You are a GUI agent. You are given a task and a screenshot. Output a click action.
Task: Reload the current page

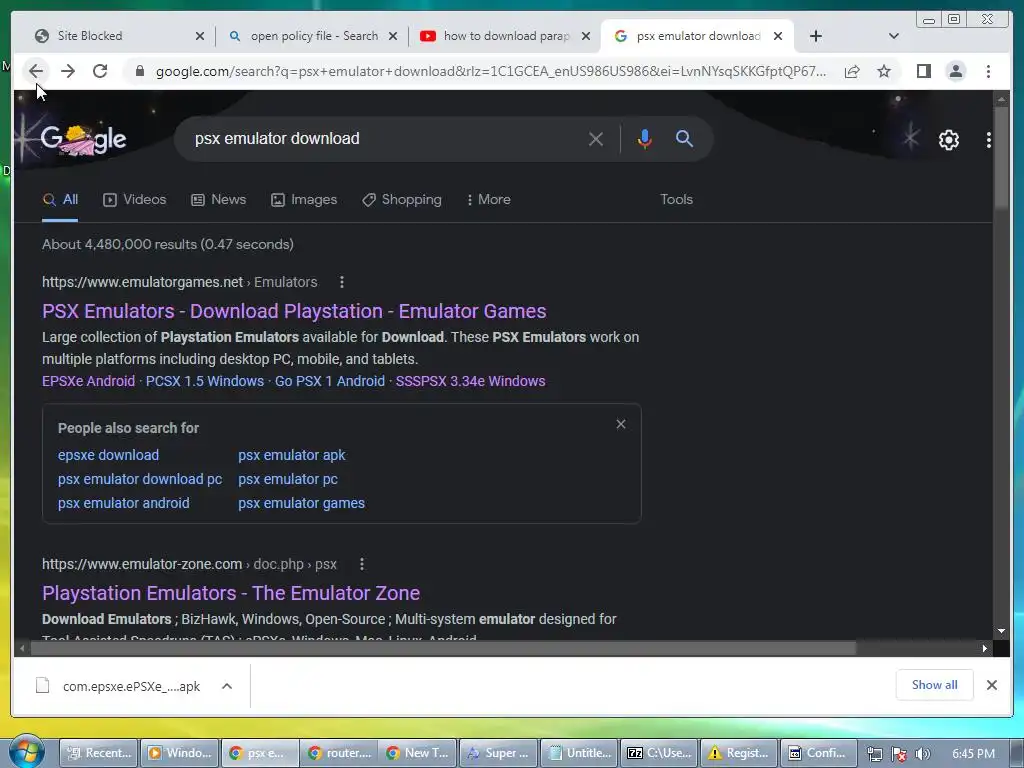[x=100, y=71]
